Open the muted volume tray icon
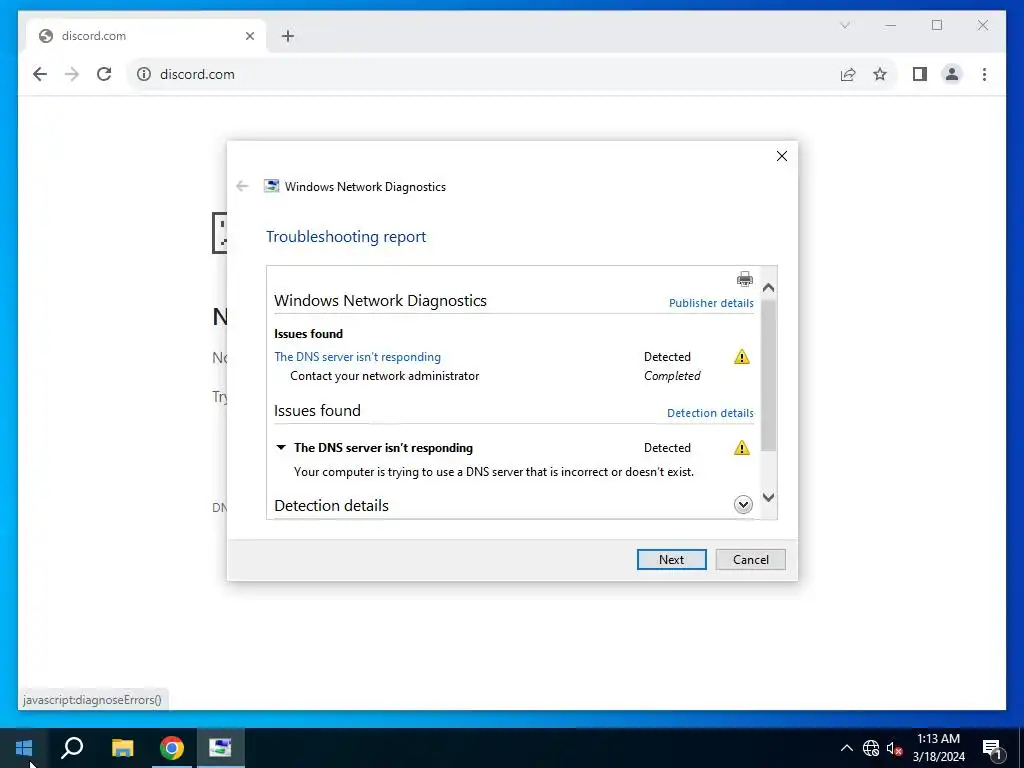Image resolution: width=1024 pixels, height=768 pixels. click(894, 748)
